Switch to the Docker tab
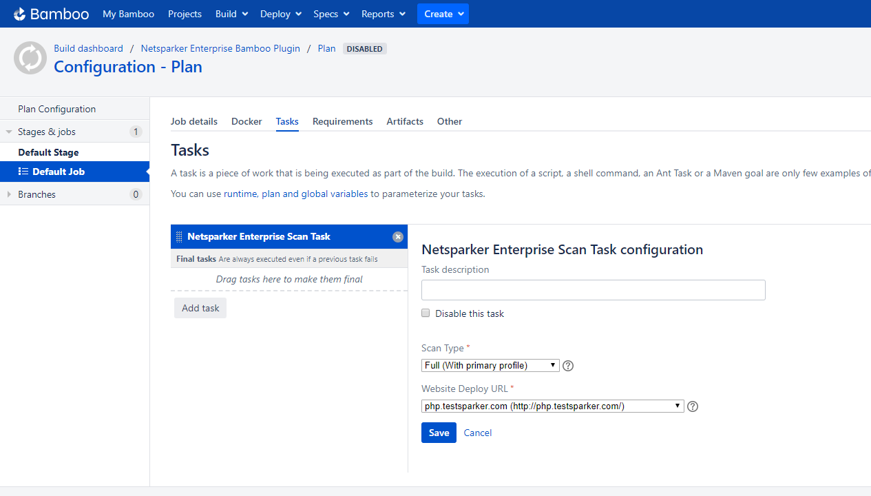871x496 pixels. 246,122
